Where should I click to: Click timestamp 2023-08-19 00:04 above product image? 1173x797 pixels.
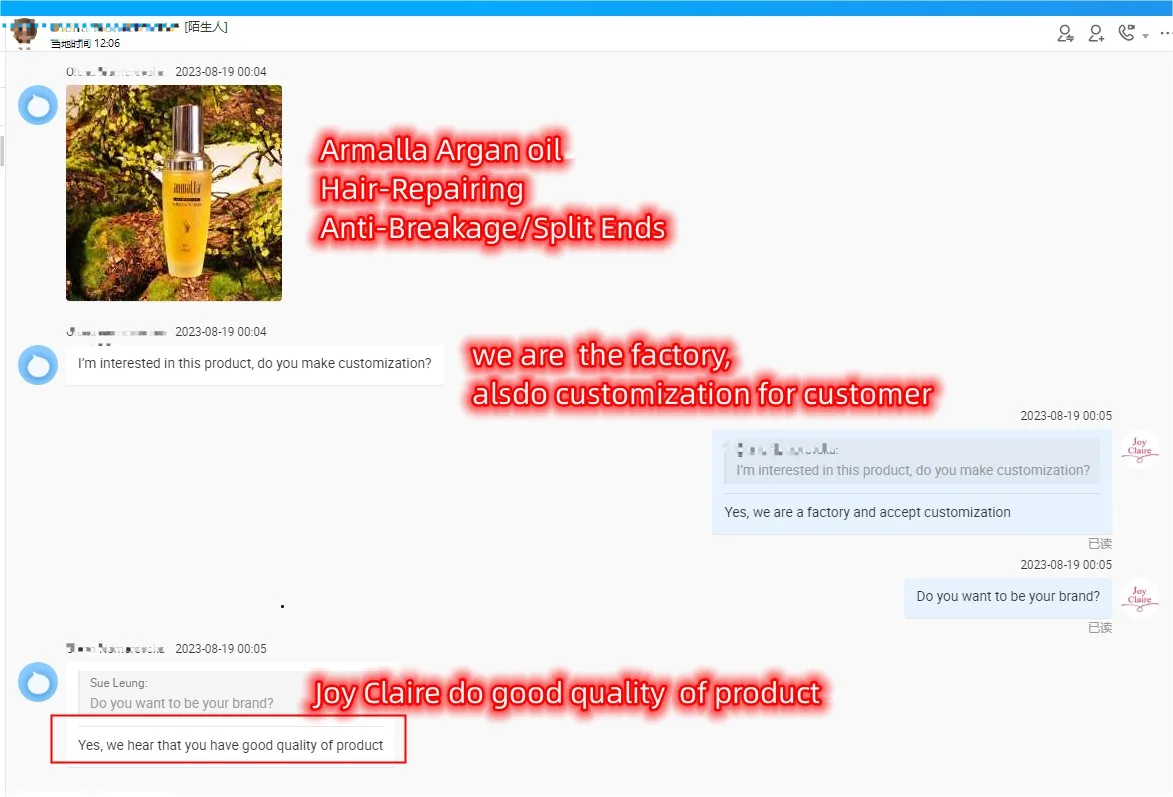tap(221, 72)
